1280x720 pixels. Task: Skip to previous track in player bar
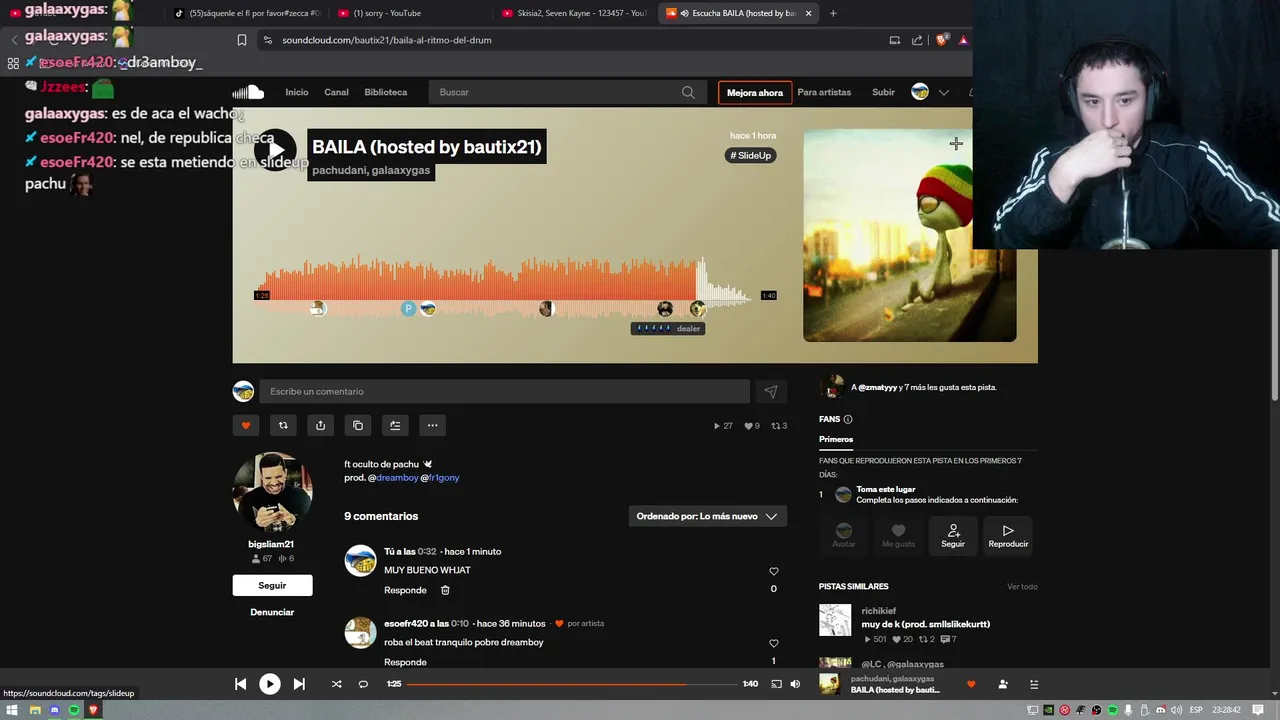click(x=240, y=684)
